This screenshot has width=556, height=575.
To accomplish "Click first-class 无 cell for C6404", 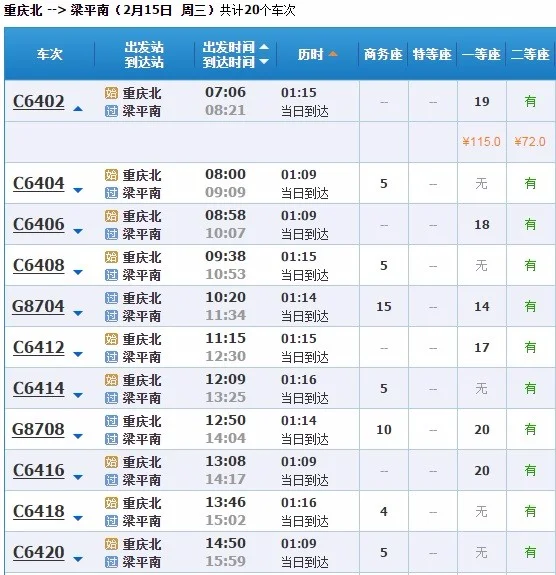I will [482, 183].
